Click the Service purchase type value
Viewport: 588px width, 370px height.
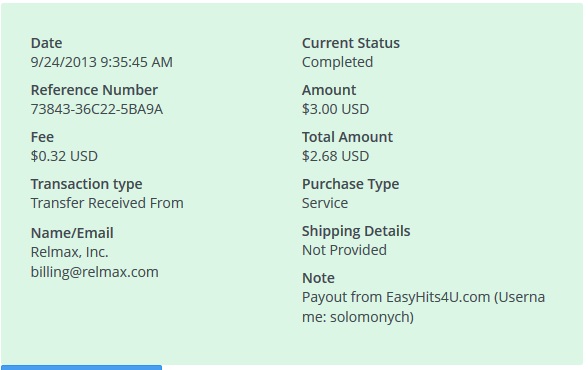[x=325, y=203]
